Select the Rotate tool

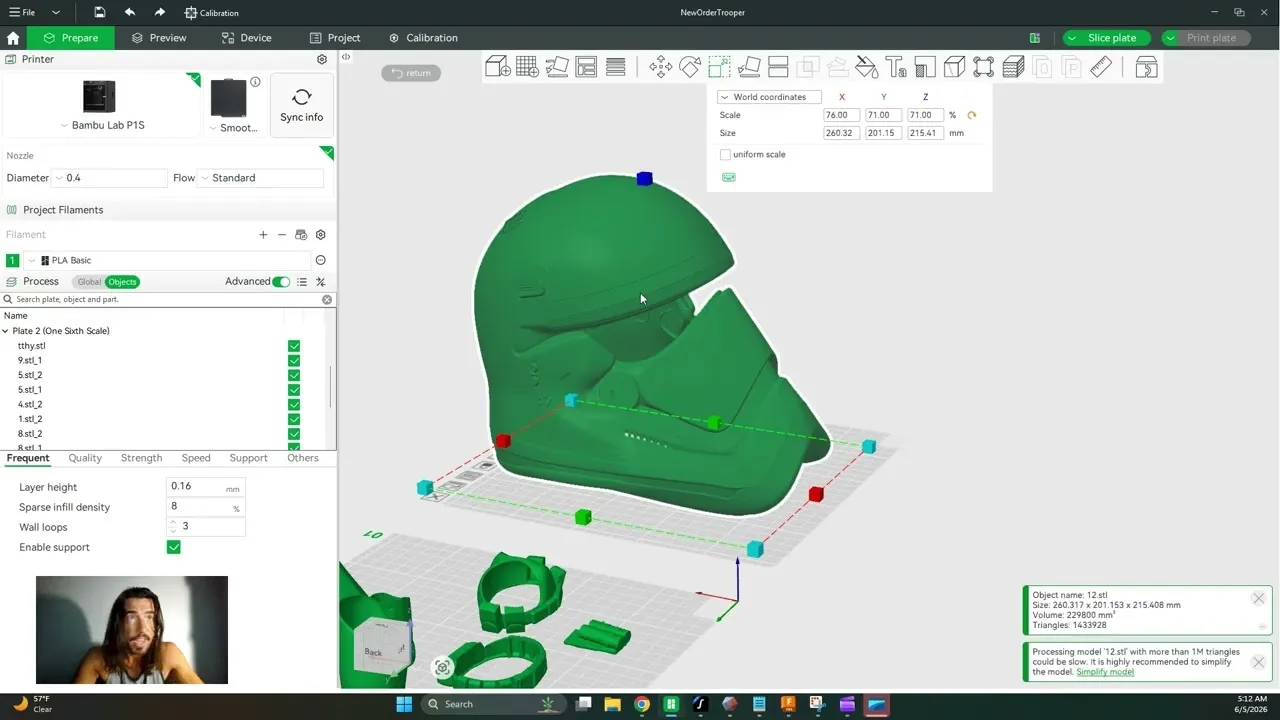point(690,67)
